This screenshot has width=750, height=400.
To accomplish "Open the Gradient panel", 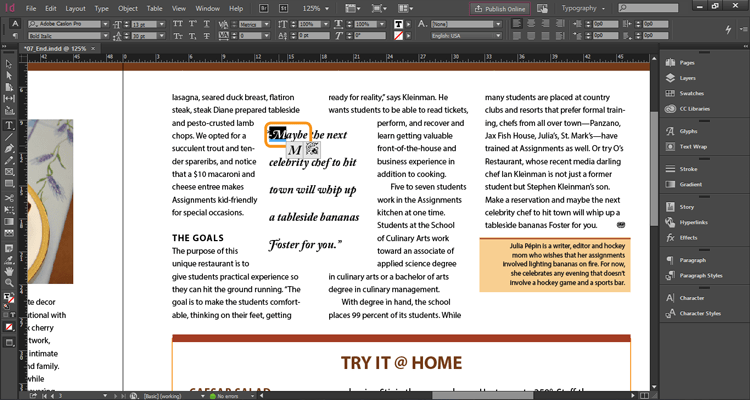I will [x=691, y=184].
